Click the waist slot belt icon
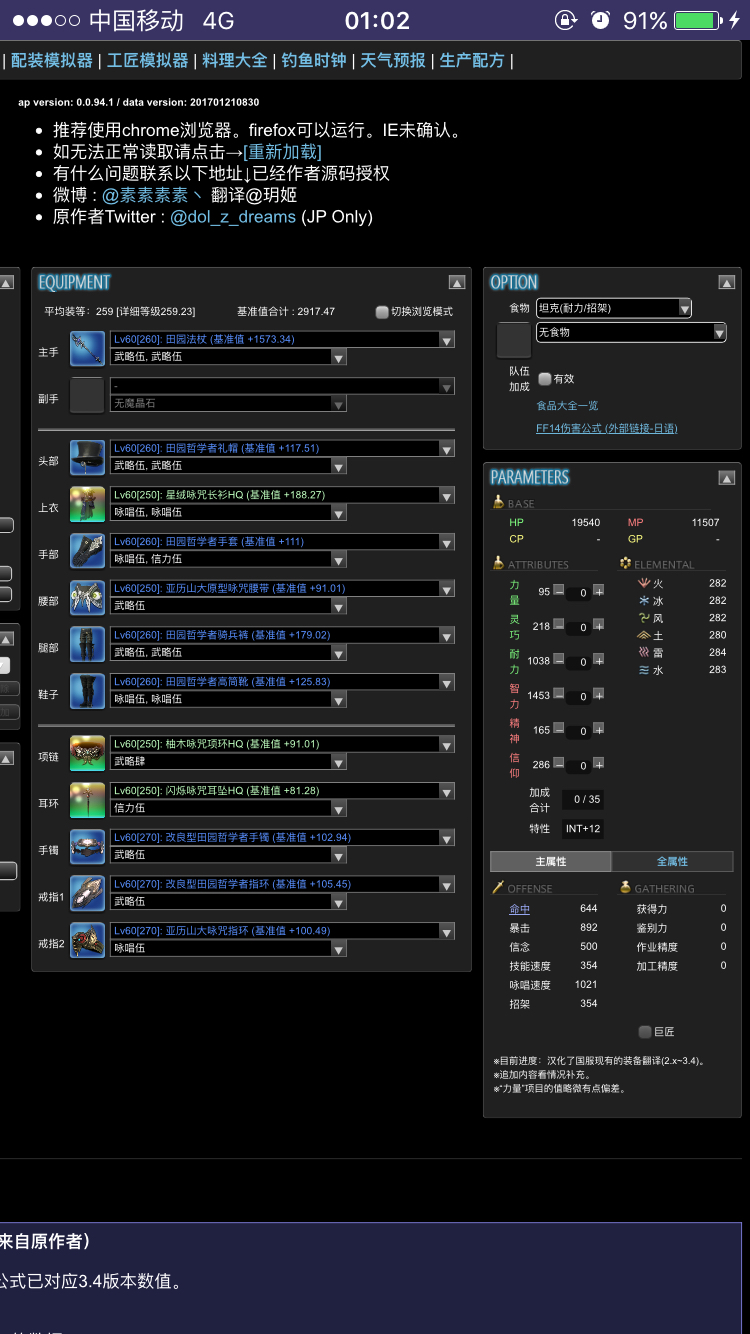Screen dimensions: 750x1334 [x=88, y=597]
